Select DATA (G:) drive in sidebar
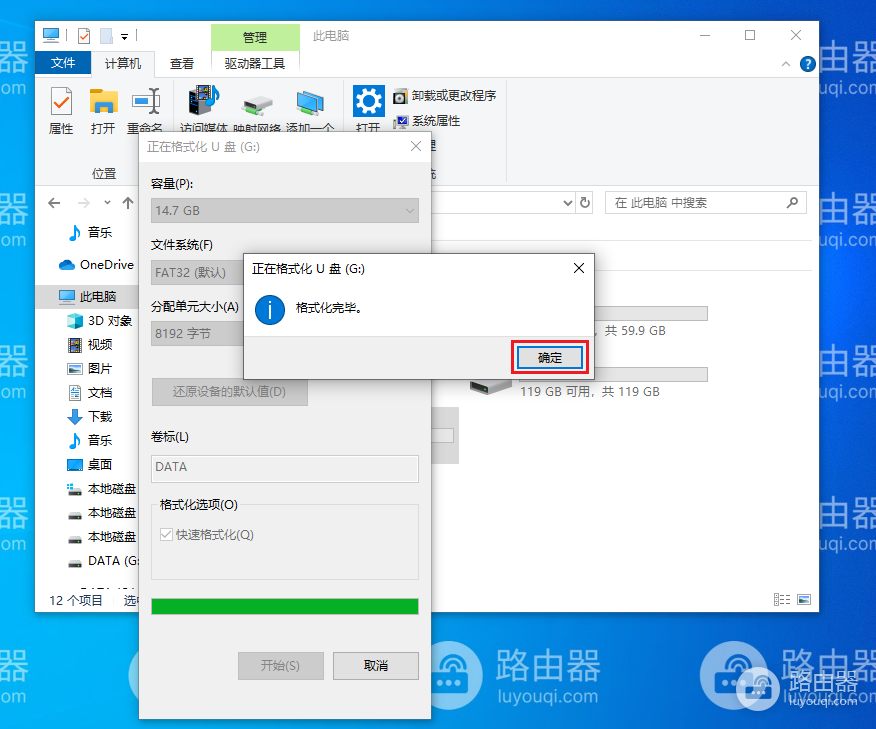The height and width of the screenshot is (729, 876). pyautogui.click(x=103, y=561)
